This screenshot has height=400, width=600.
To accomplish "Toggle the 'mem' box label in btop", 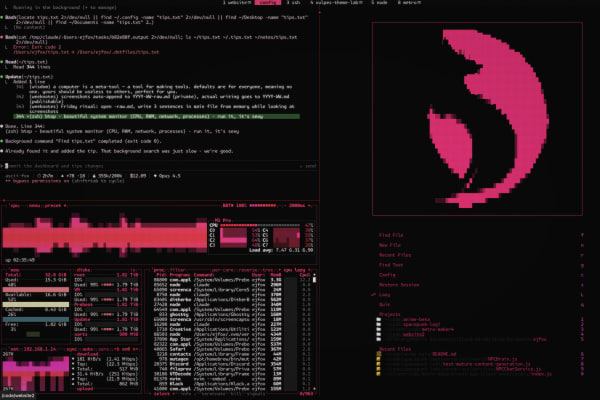I will point(14,270).
